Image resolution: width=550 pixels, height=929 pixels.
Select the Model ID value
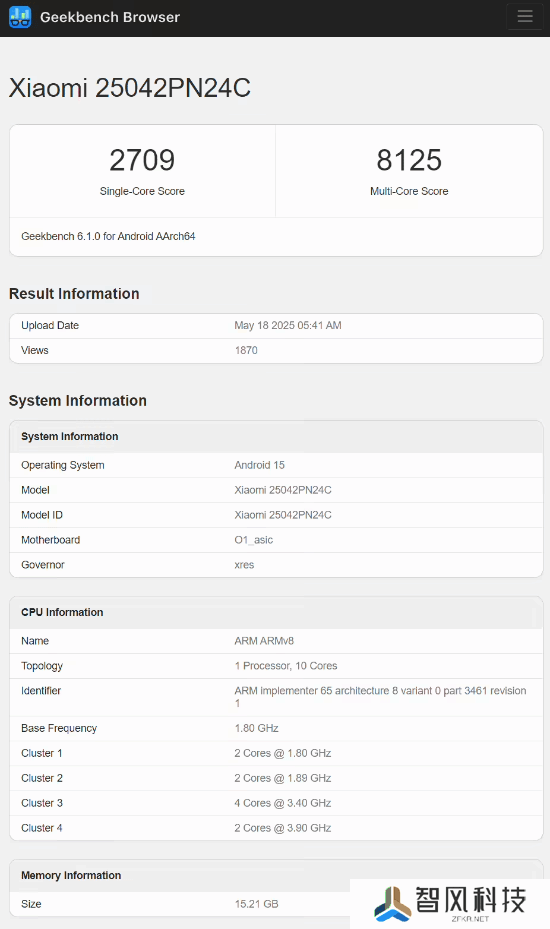[x=283, y=515]
